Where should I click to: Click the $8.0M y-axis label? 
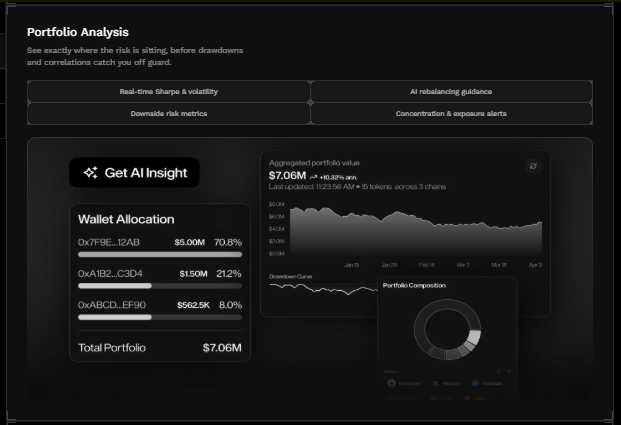click(276, 204)
